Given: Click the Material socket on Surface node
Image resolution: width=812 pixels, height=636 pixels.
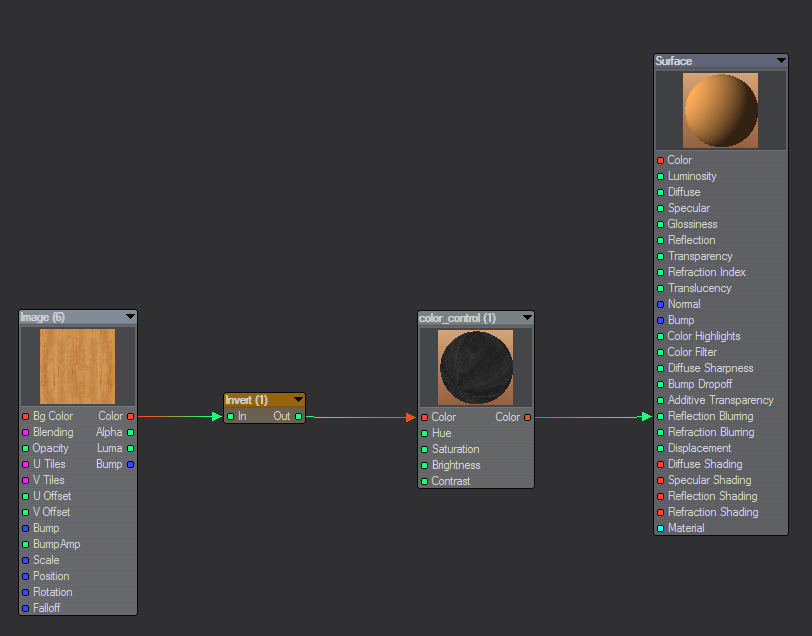Looking at the screenshot, I should pyautogui.click(x=660, y=528).
